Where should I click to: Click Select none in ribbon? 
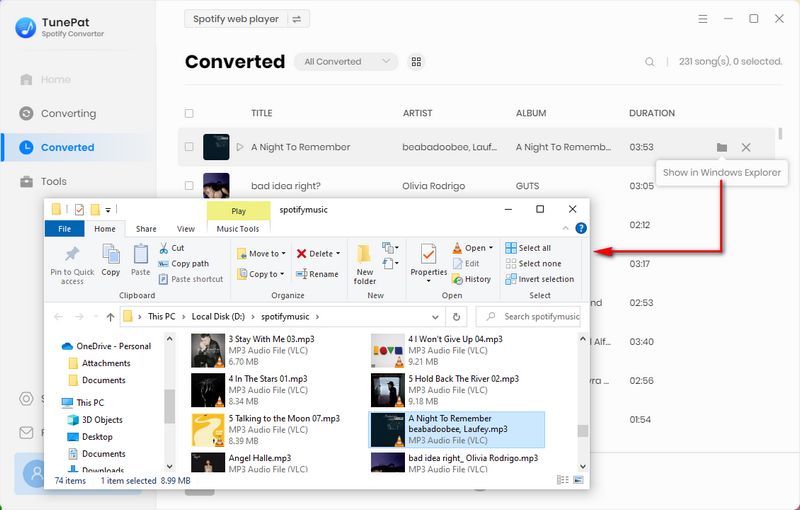(533, 264)
